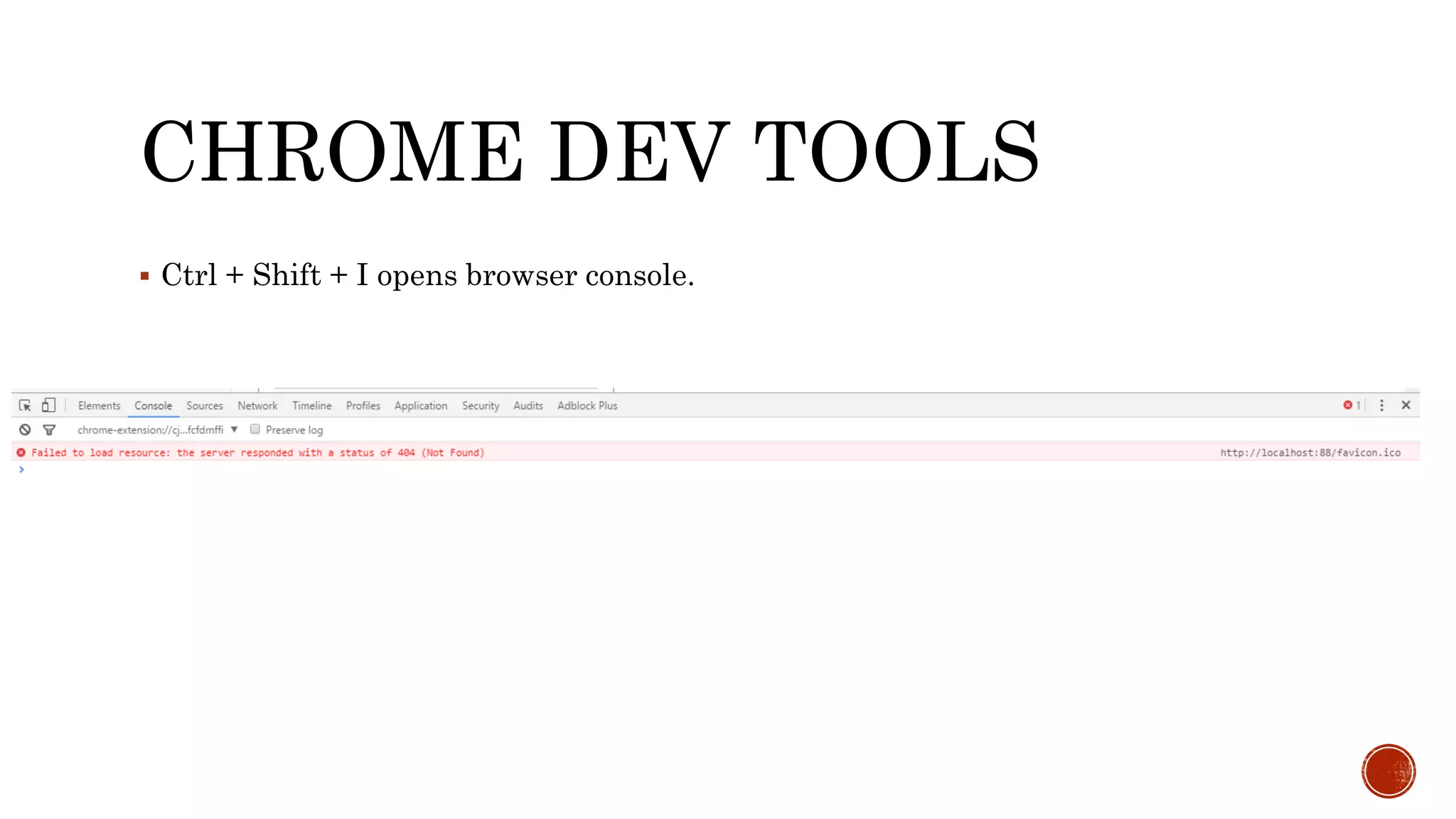This screenshot has width=1456, height=819.
Task: Open the DevTools three-dot menu
Action: (x=1381, y=405)
